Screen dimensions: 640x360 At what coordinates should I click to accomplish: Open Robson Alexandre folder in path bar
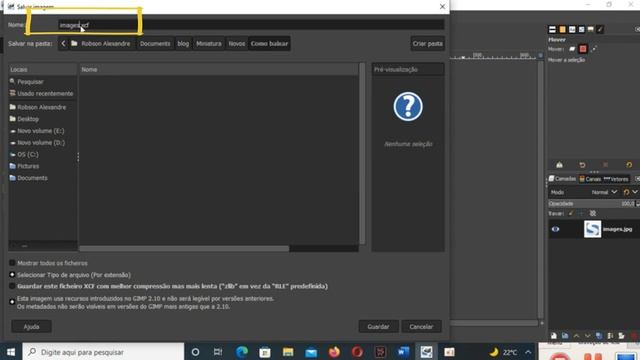pyautogui.click(x=101, y=43)
